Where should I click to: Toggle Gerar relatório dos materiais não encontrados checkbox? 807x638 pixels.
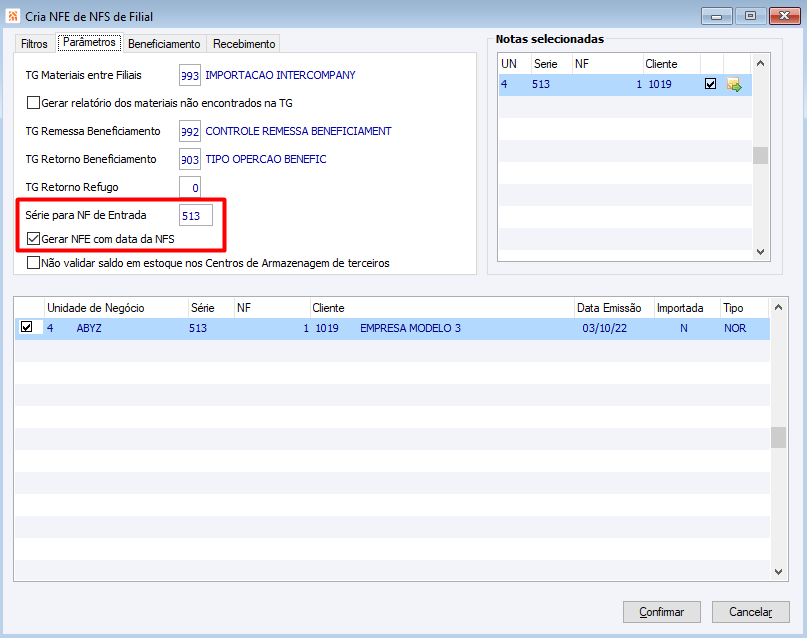33,103
